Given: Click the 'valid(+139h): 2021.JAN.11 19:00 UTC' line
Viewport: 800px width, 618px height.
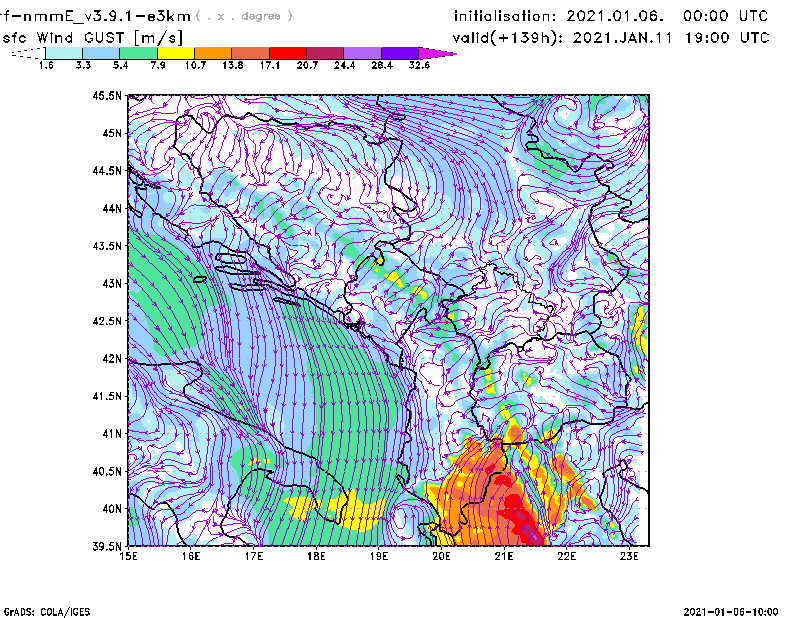Looking at the screenshot, I should 611,38.
